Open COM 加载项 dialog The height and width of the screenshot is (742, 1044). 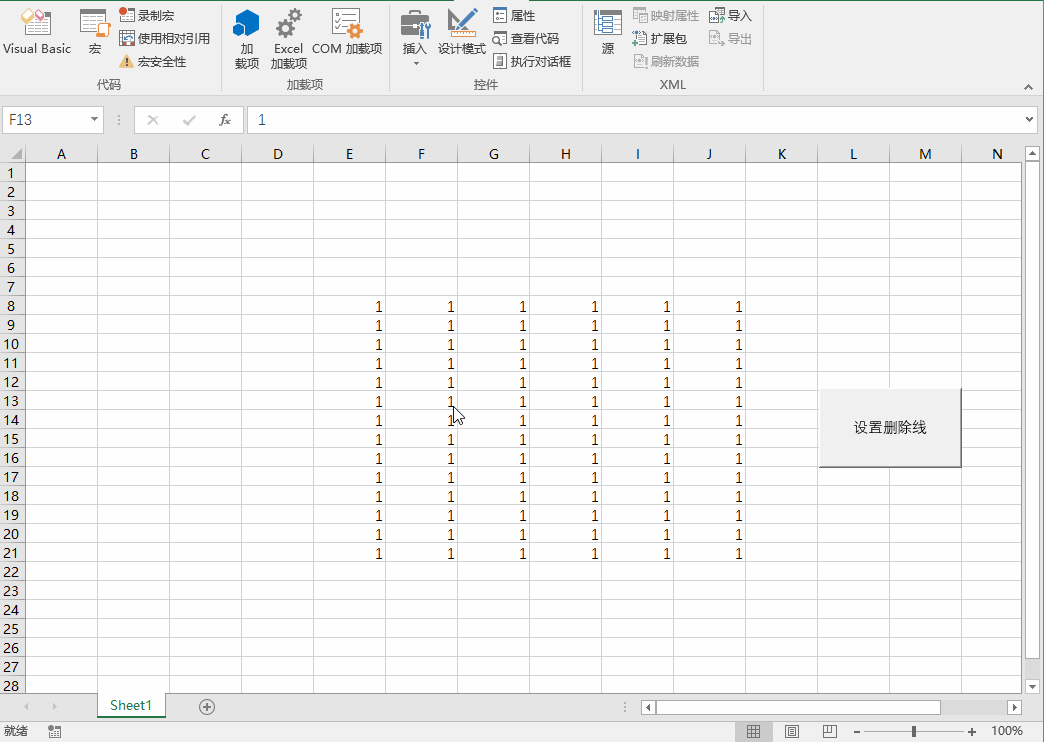point(347,32)
